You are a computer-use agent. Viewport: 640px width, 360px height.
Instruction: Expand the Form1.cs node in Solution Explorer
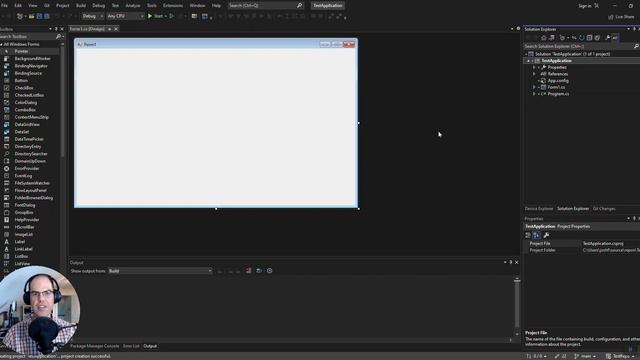tap(534, 87)
